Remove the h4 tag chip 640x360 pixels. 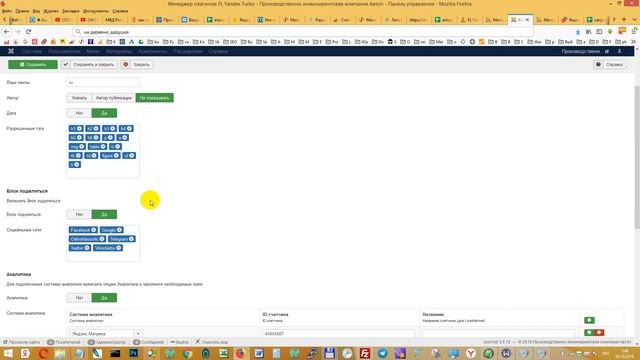pos(129,129)
